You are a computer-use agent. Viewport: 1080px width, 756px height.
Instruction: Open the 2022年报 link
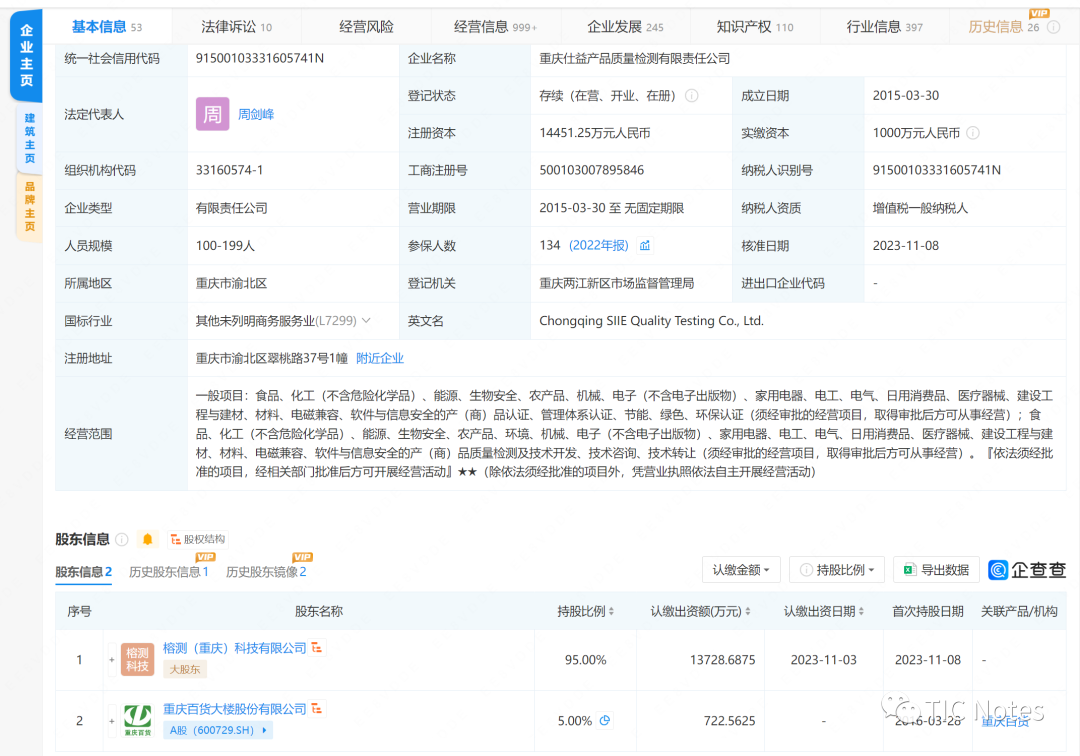599,245
